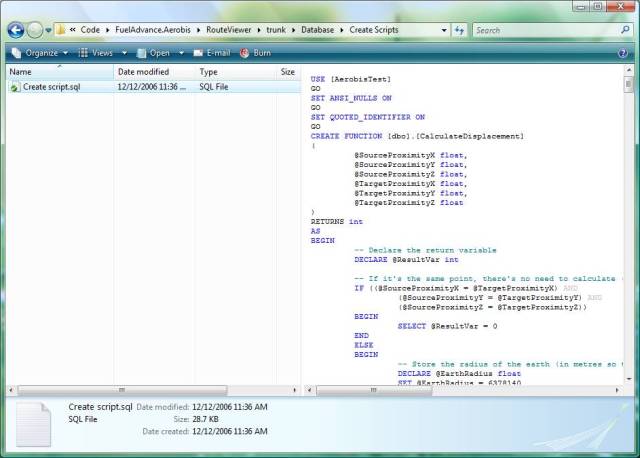The width and height of the screenshot is (640, 458).
Task: Open the recent pages dropdown arrow
Action: coord(49,30)
